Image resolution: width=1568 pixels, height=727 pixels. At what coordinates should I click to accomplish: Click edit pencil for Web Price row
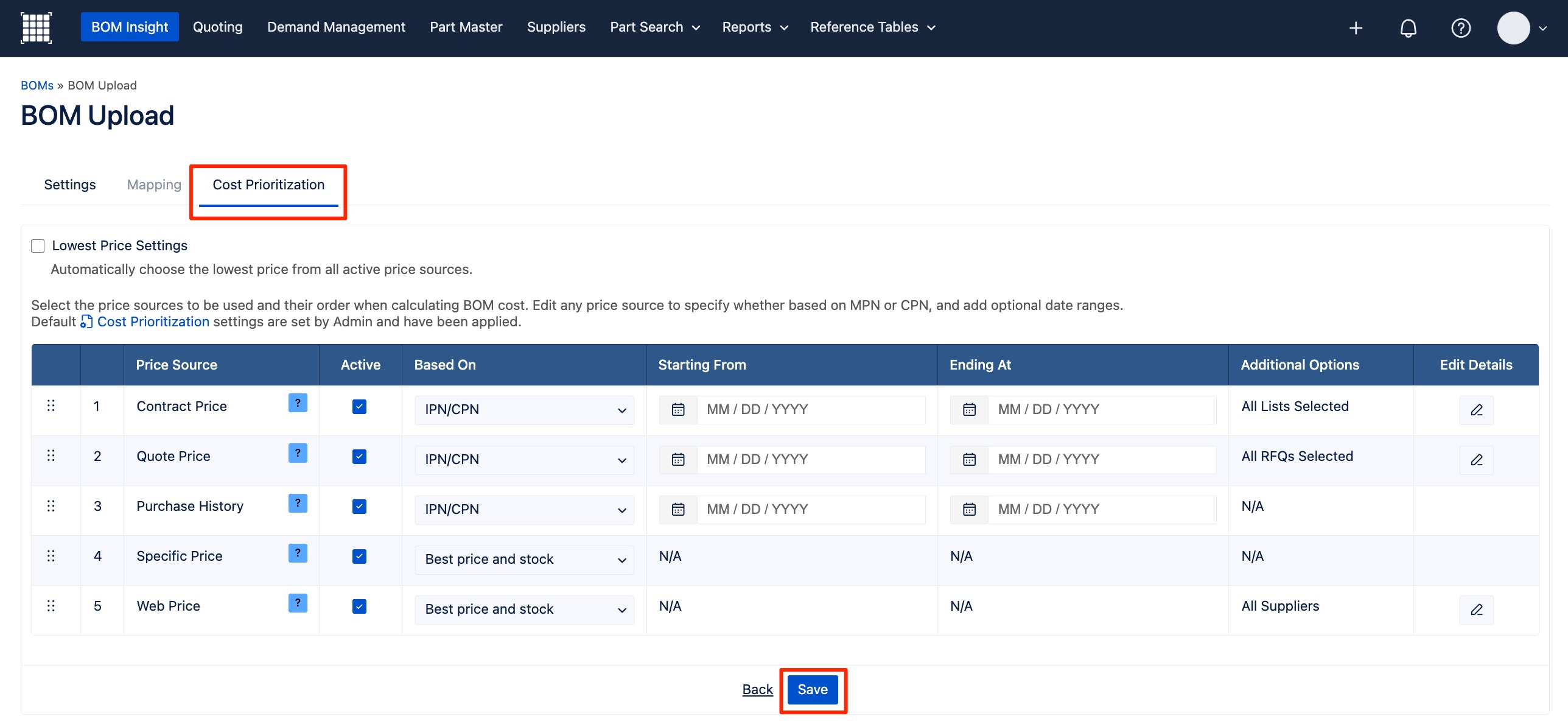pyautogui.click(x=1476, y=609)
